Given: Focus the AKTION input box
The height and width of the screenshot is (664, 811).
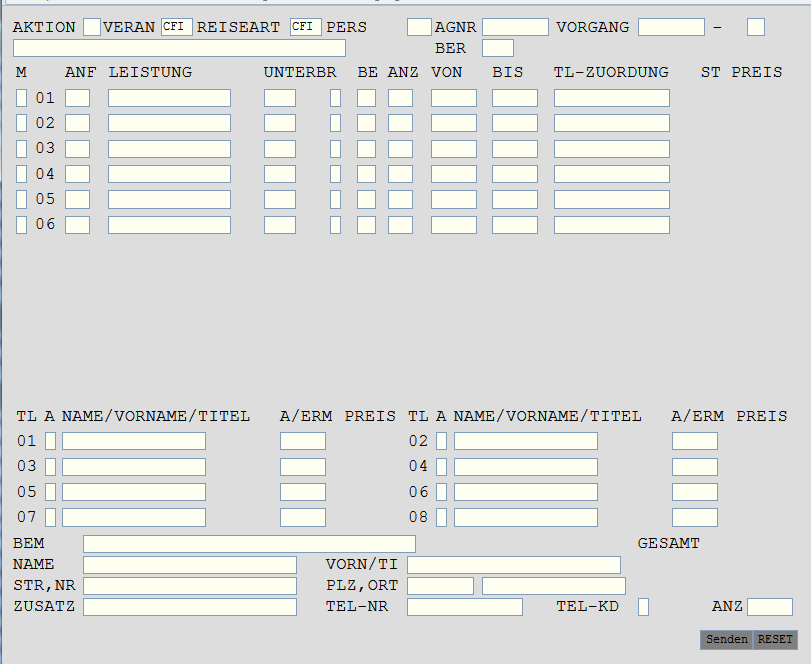Looking at the screenshot, I should click(x=91, y=27).
